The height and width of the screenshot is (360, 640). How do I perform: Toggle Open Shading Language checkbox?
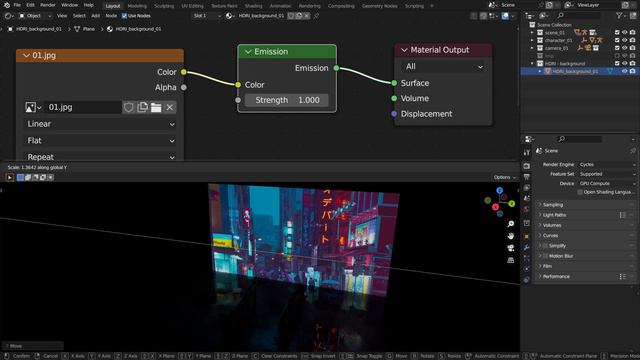[580, 192]
